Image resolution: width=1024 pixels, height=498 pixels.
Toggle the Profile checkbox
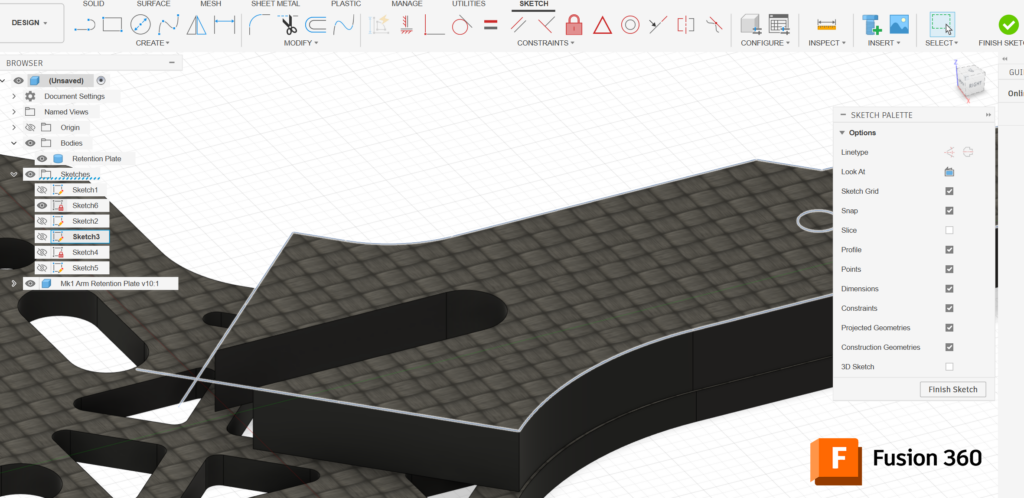[950, 250]
